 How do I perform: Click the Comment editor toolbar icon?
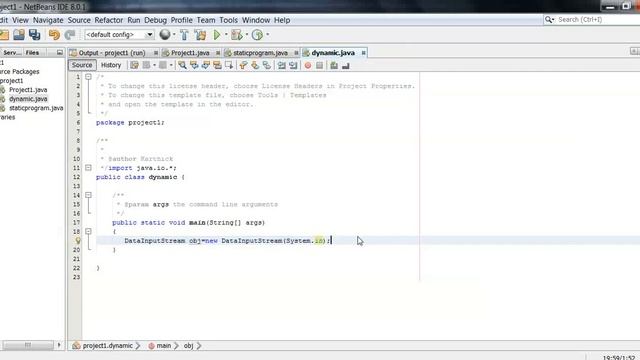click(x=334, y=65)
